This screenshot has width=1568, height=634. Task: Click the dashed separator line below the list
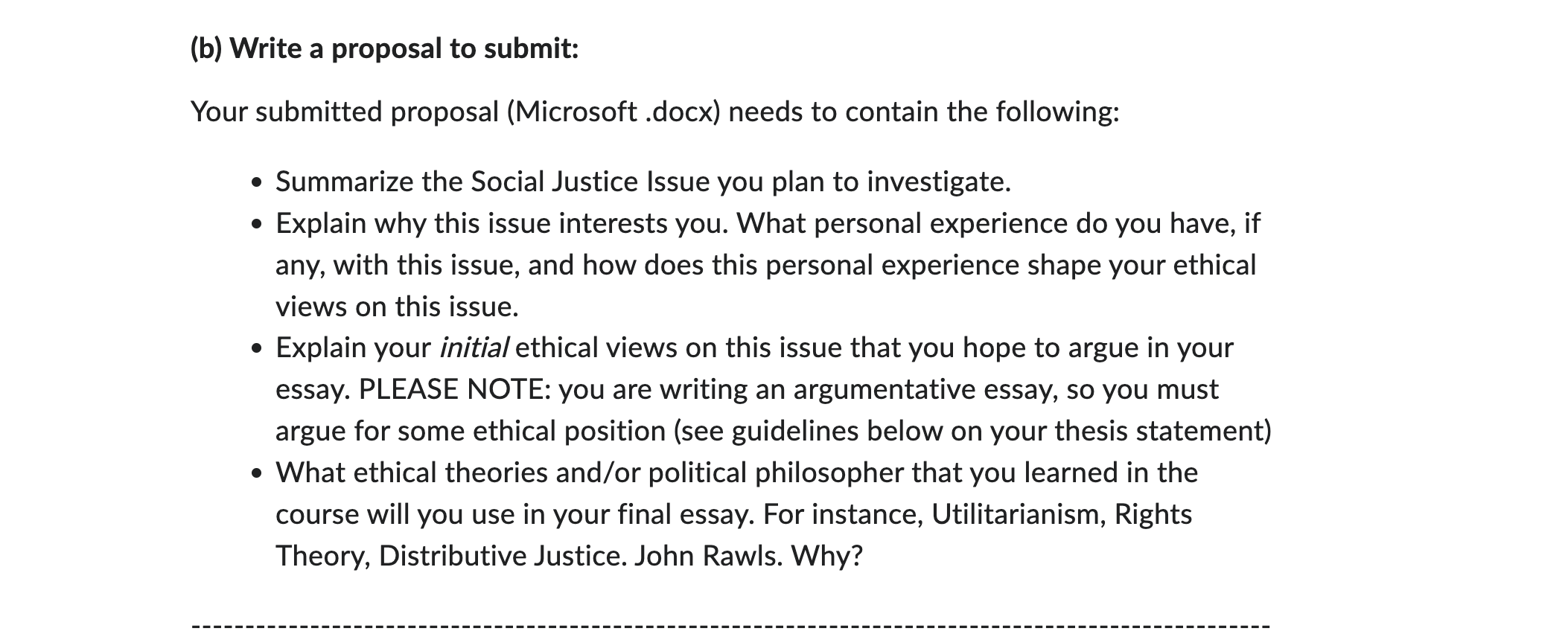click(730, 625)
